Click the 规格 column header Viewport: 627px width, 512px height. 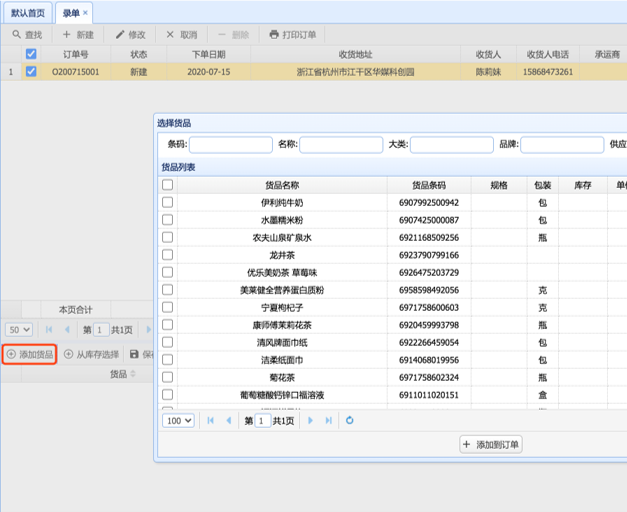499,185
